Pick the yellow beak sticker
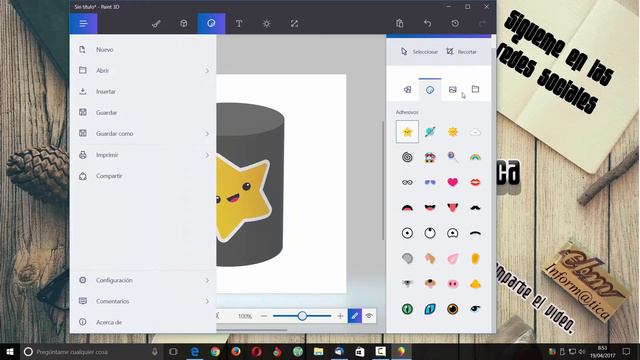Viewport: 640px width, 360px height. [476, 284]
